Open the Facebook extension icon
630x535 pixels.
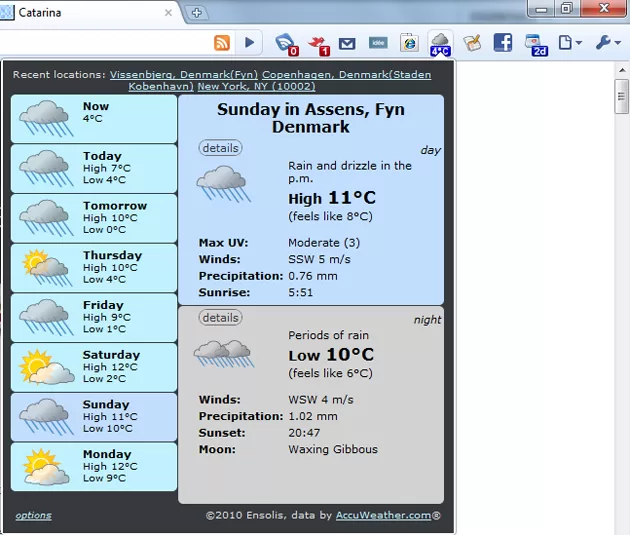pyautogui.click(x=503, y=43)
